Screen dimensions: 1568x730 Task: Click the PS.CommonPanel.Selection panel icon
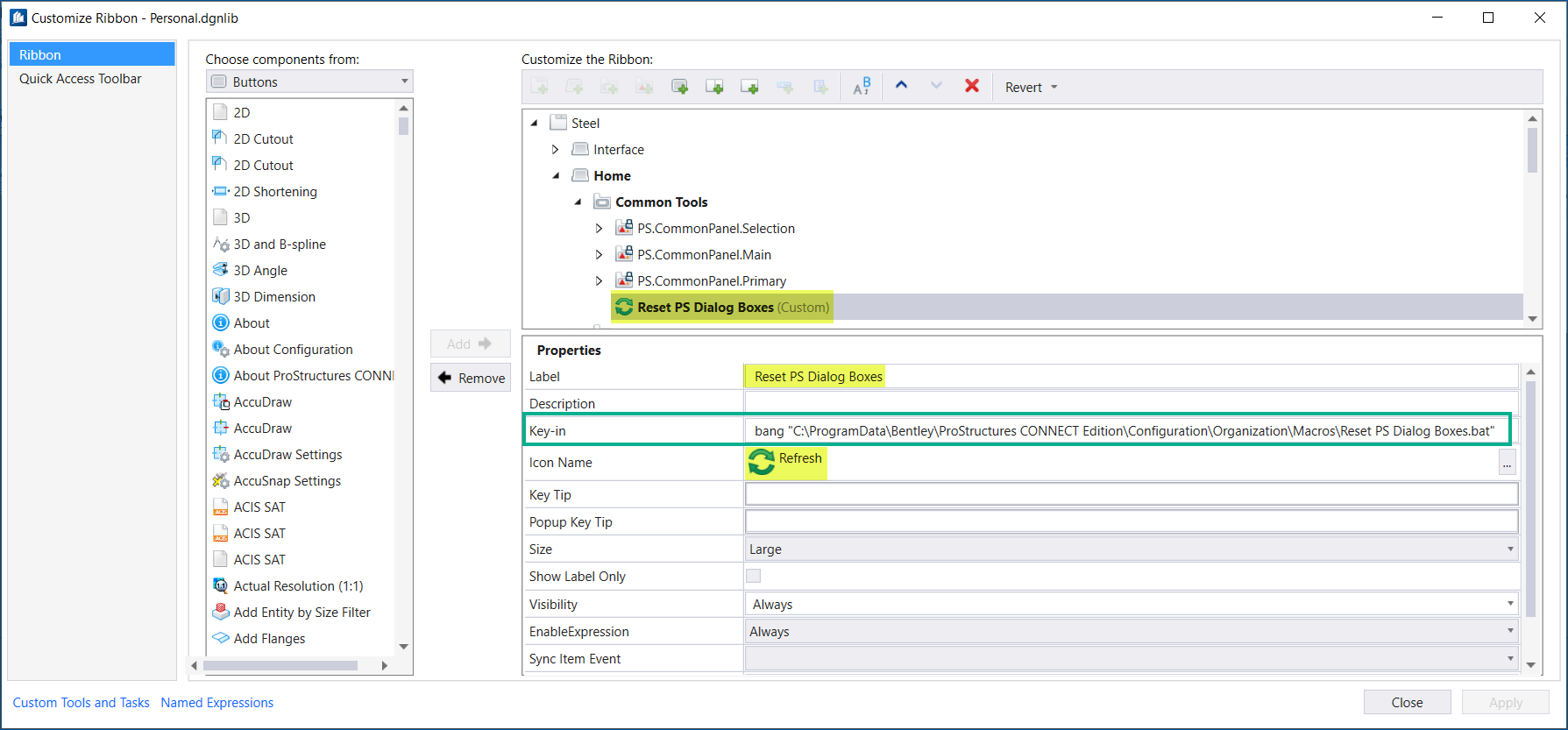pyautogui.click(x=624, y=228)
